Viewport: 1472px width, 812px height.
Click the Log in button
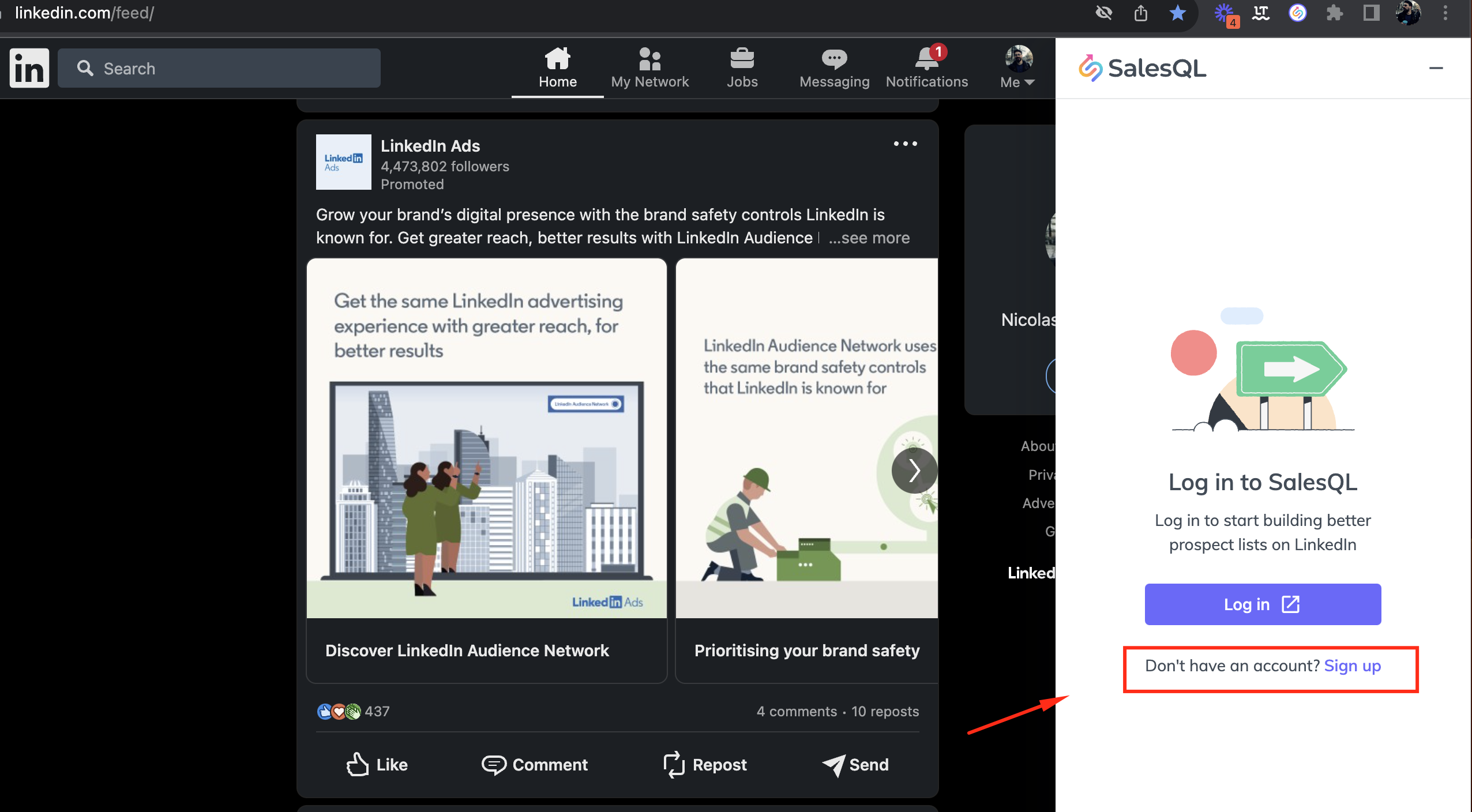click(x=1263, y=604)
